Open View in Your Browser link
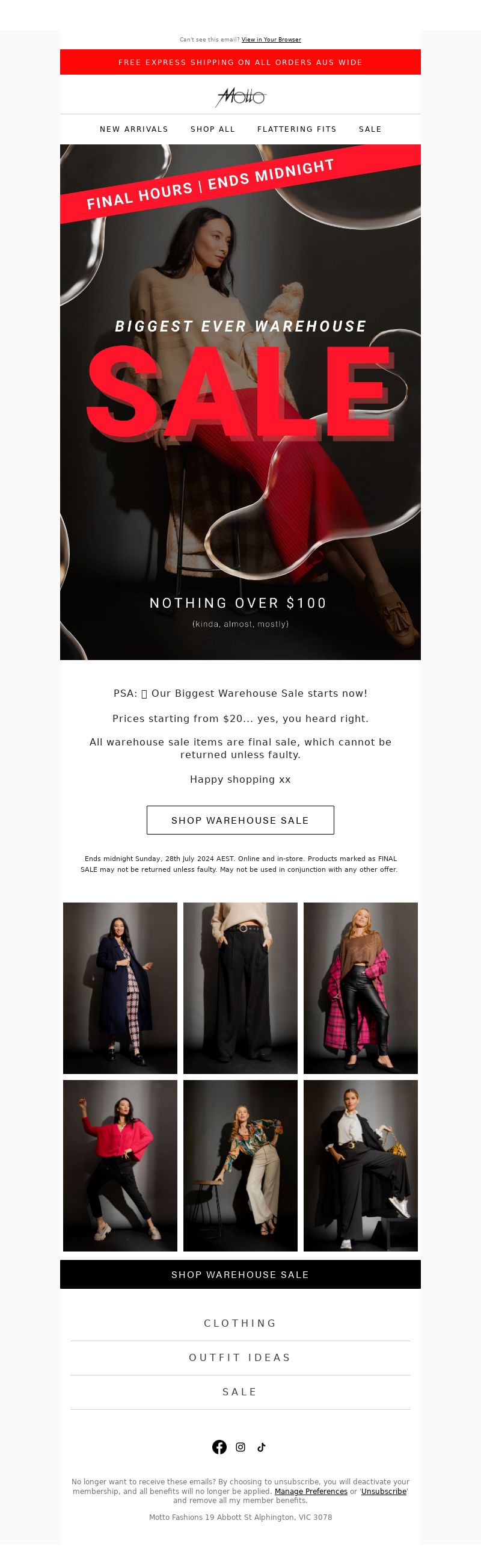481x1568 pixels. click(271, 40)
